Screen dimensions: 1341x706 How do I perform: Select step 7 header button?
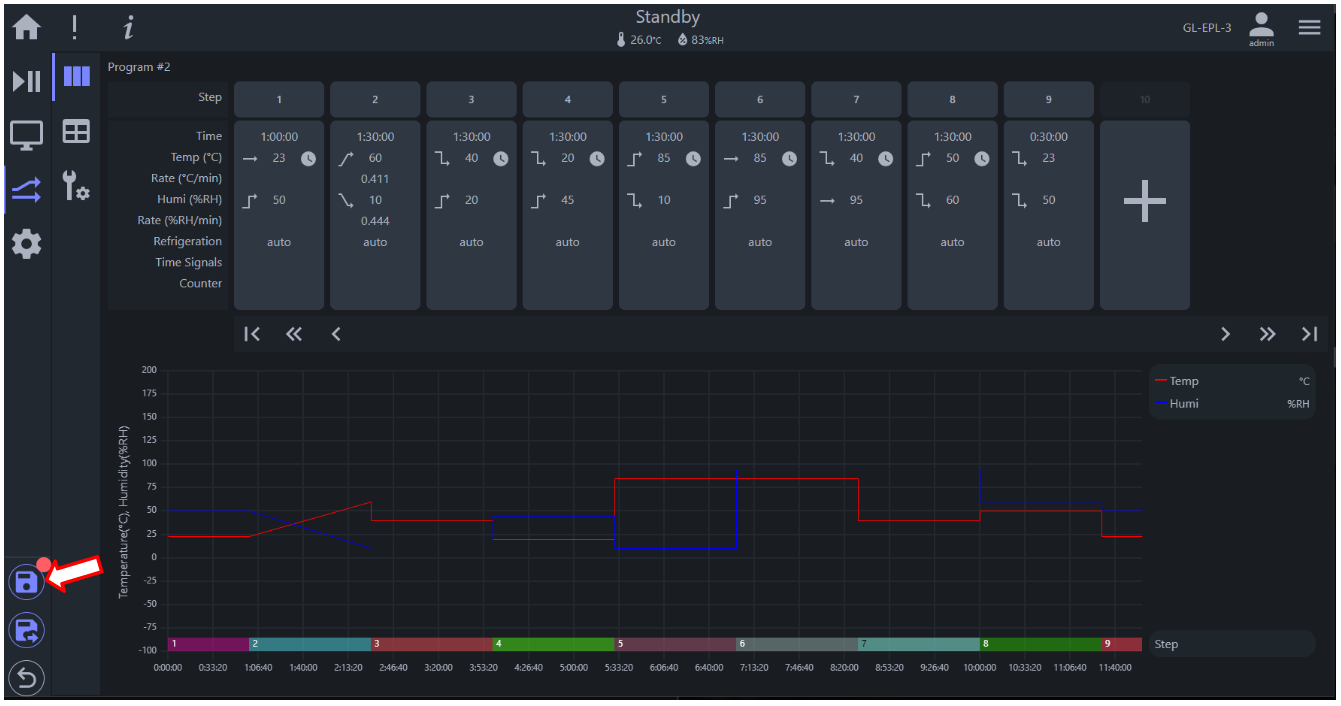click(x=856, y=100)
